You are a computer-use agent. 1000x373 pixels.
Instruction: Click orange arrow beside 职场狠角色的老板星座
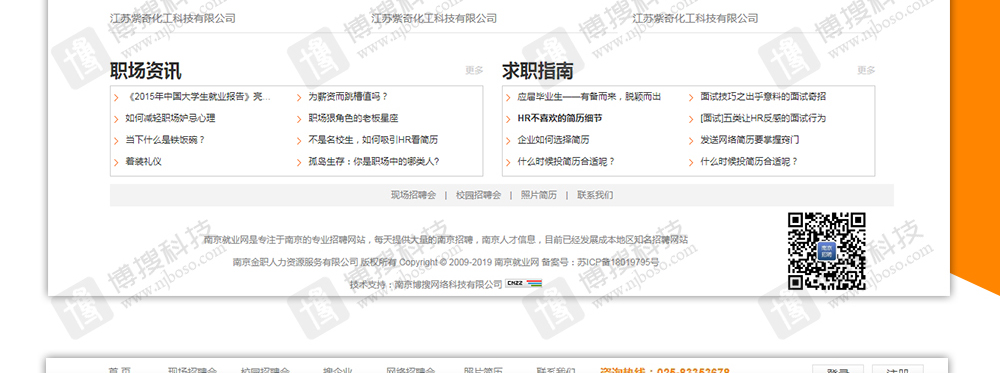[299, 119]
